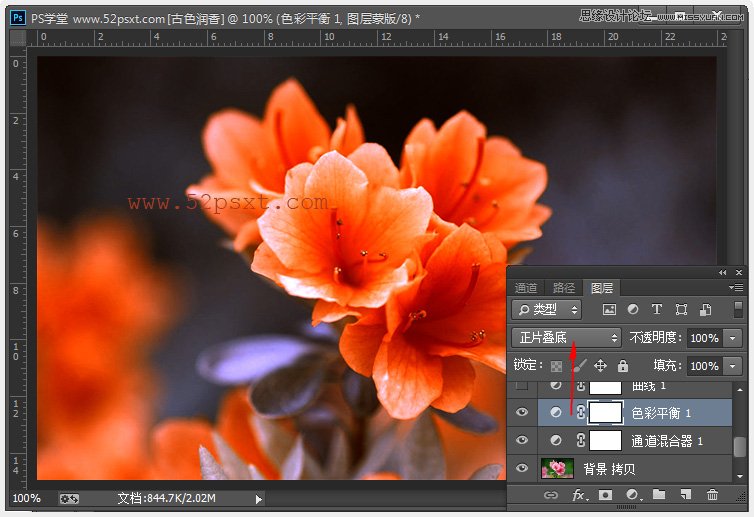The height and width of the screenshot is (517, 754).
Task: Select the 曲线 1 layer mask thumbnail
Action: pos(605,387)
